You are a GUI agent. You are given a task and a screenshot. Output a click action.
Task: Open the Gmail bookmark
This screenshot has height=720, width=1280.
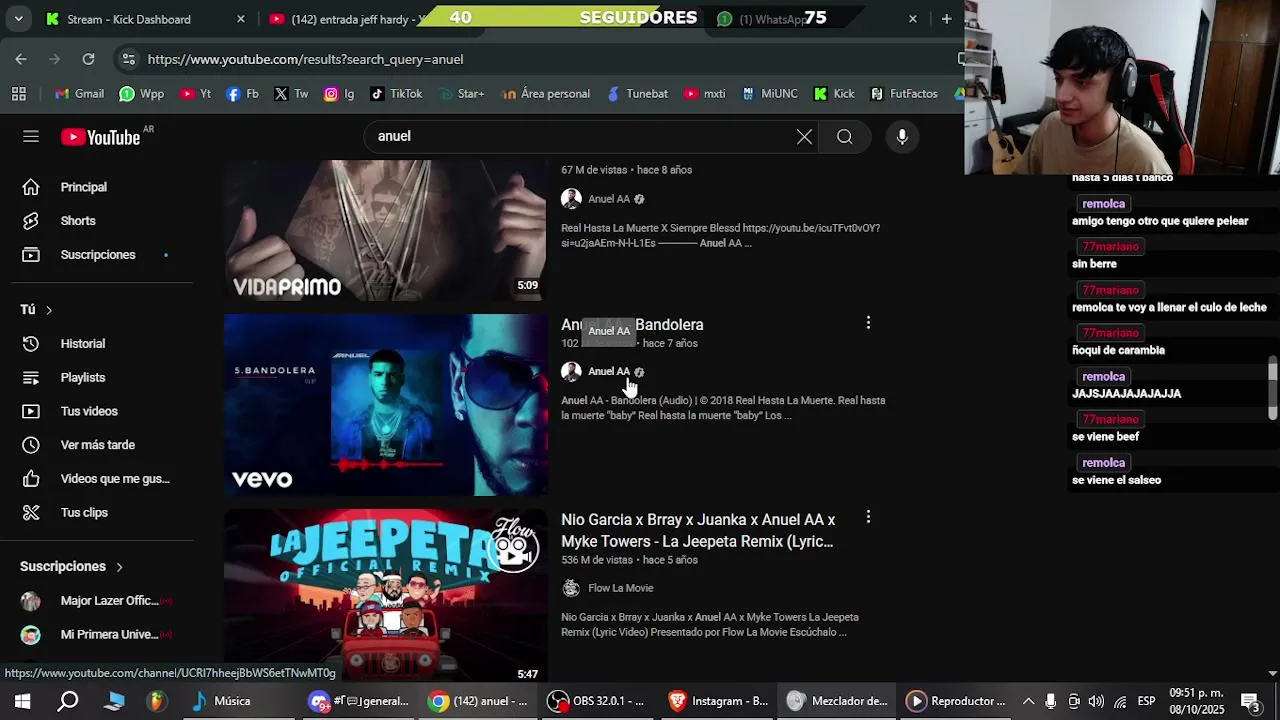(x=79, y=94)
